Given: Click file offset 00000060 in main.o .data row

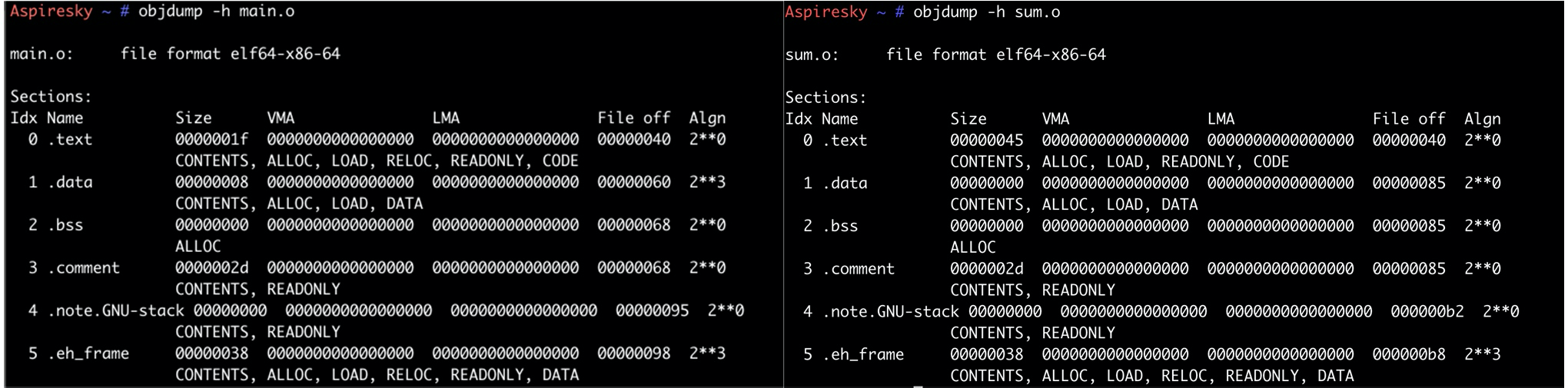Looking at the screenshot, I should point(634,183).
